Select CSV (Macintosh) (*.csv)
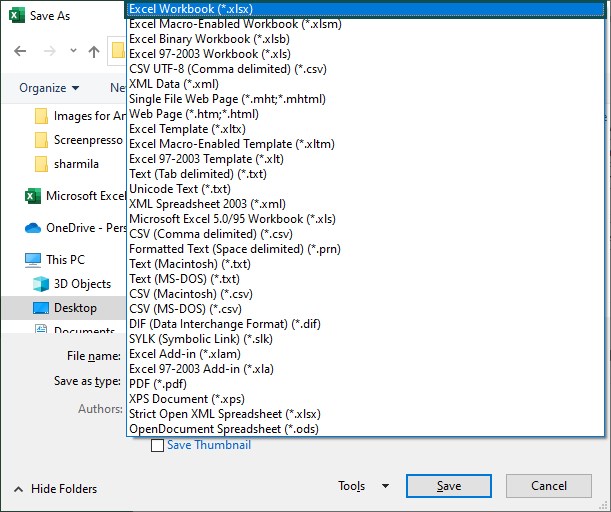This screenshot has width=611, height=512. [x=365, y=294]
